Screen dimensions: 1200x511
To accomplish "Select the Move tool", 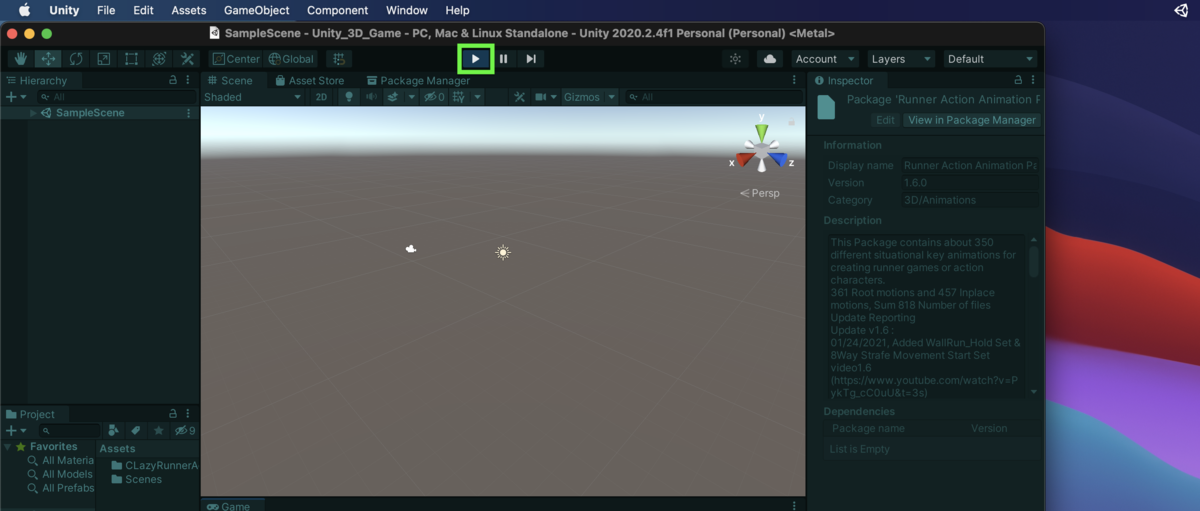I will (48, 59).
